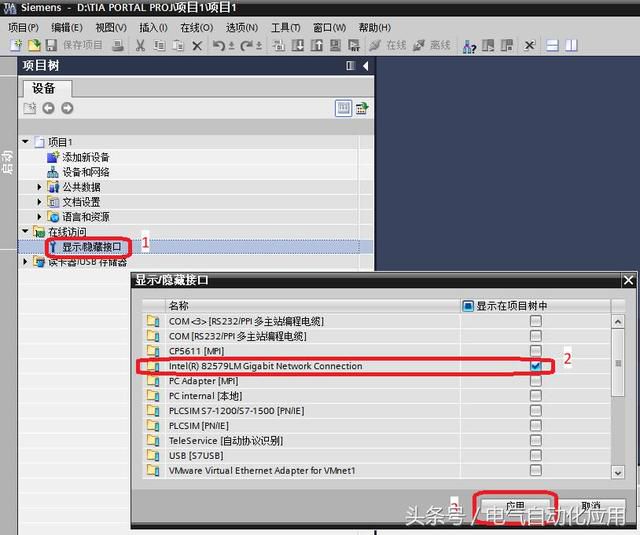The image size is (640, 535).
Task: Collapse the 项目树 panel with arrow
Action: [x=366, y=66]
